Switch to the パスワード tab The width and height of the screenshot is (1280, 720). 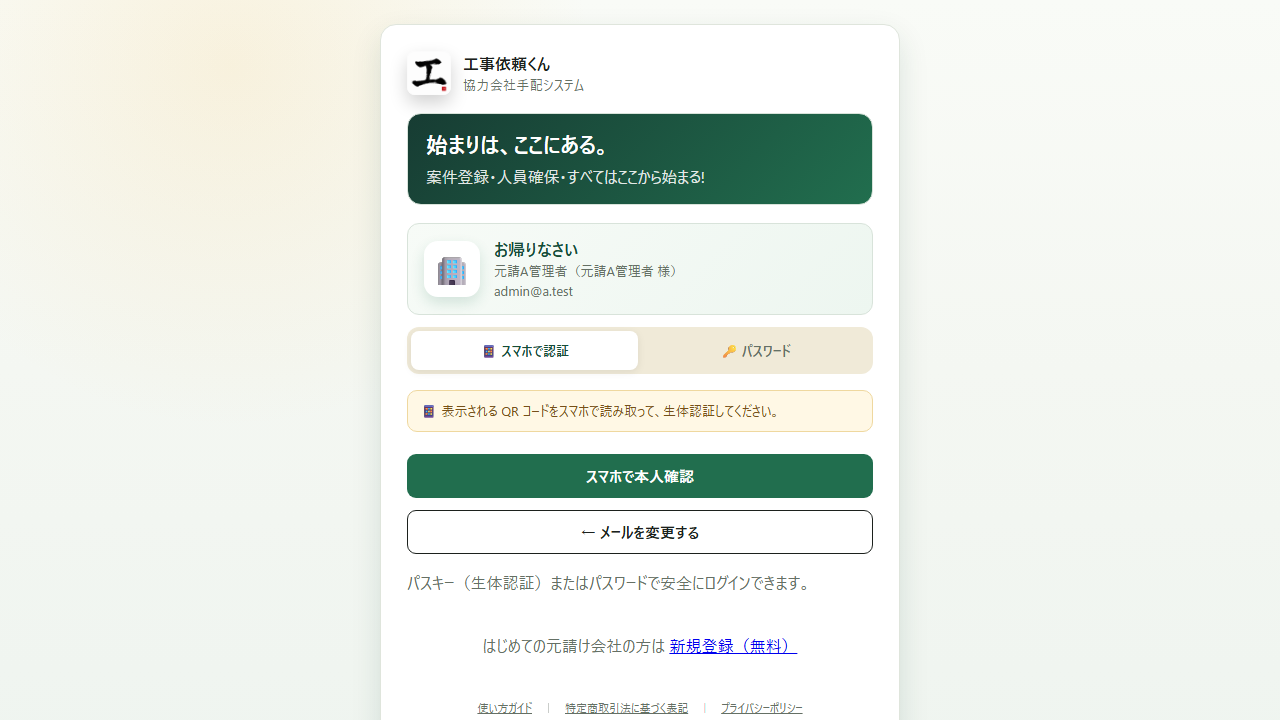coord(755,351)
